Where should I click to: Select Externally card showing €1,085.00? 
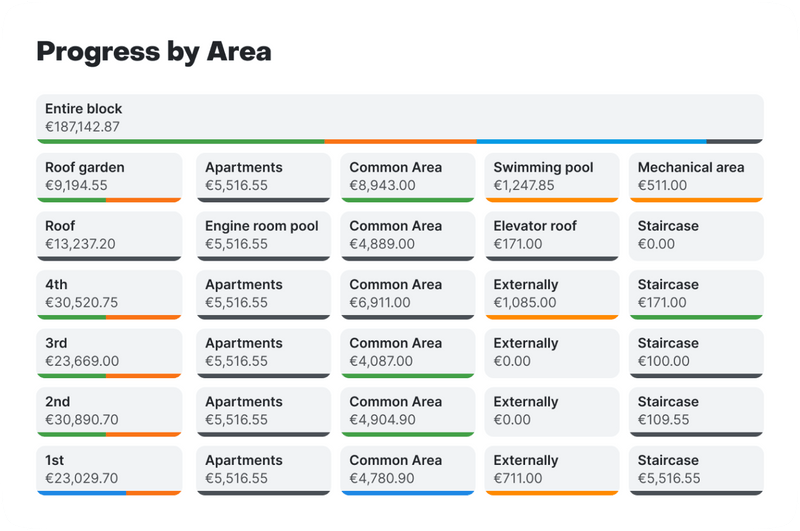551,294
